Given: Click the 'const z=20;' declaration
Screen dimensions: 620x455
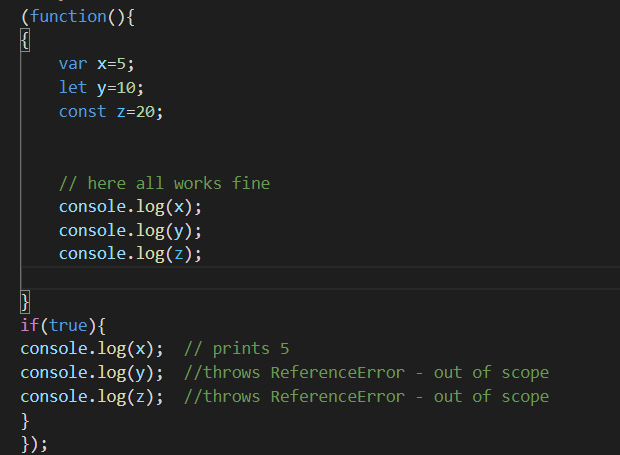Looking at the screenshot, I should pos(111,112).
